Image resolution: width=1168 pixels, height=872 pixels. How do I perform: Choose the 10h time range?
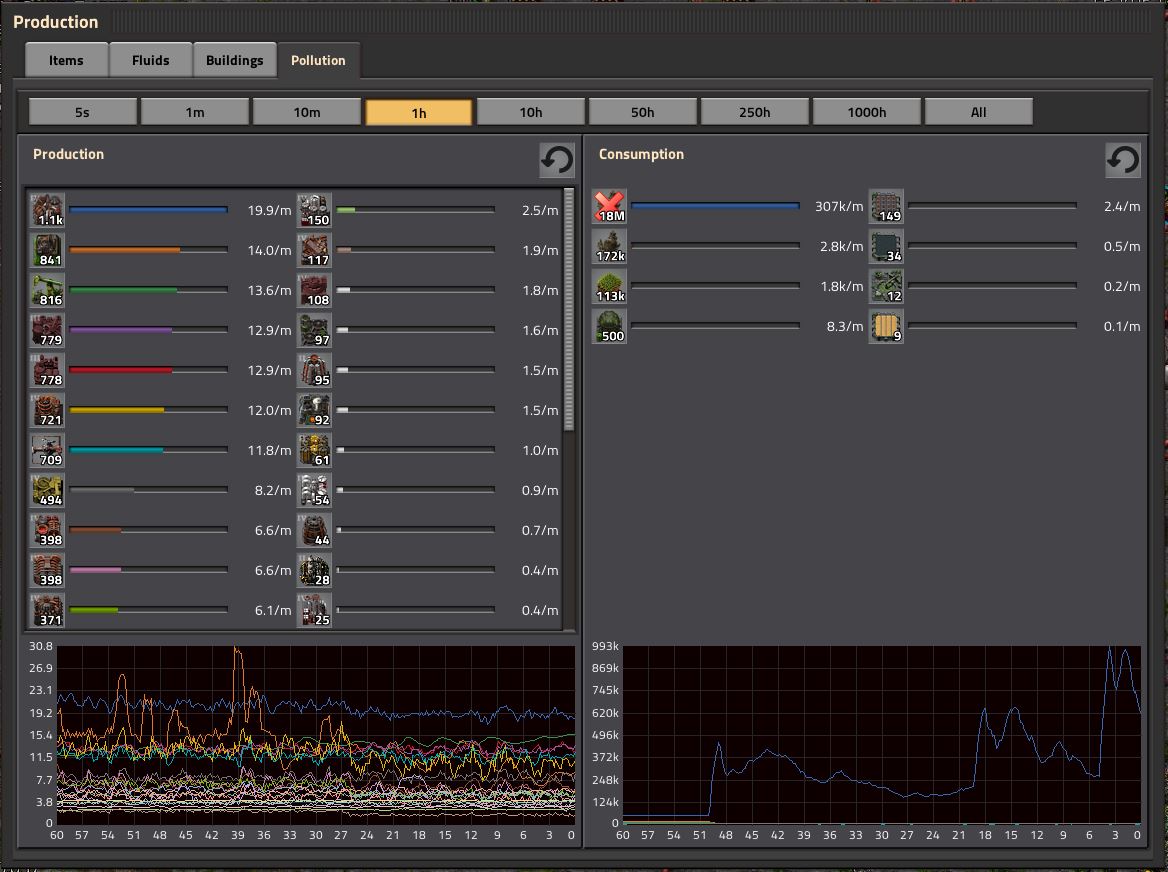(531, 112)
